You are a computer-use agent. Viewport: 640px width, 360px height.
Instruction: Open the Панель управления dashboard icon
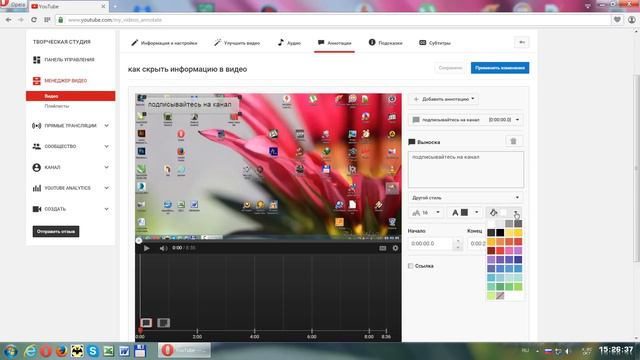click(37, 60)
